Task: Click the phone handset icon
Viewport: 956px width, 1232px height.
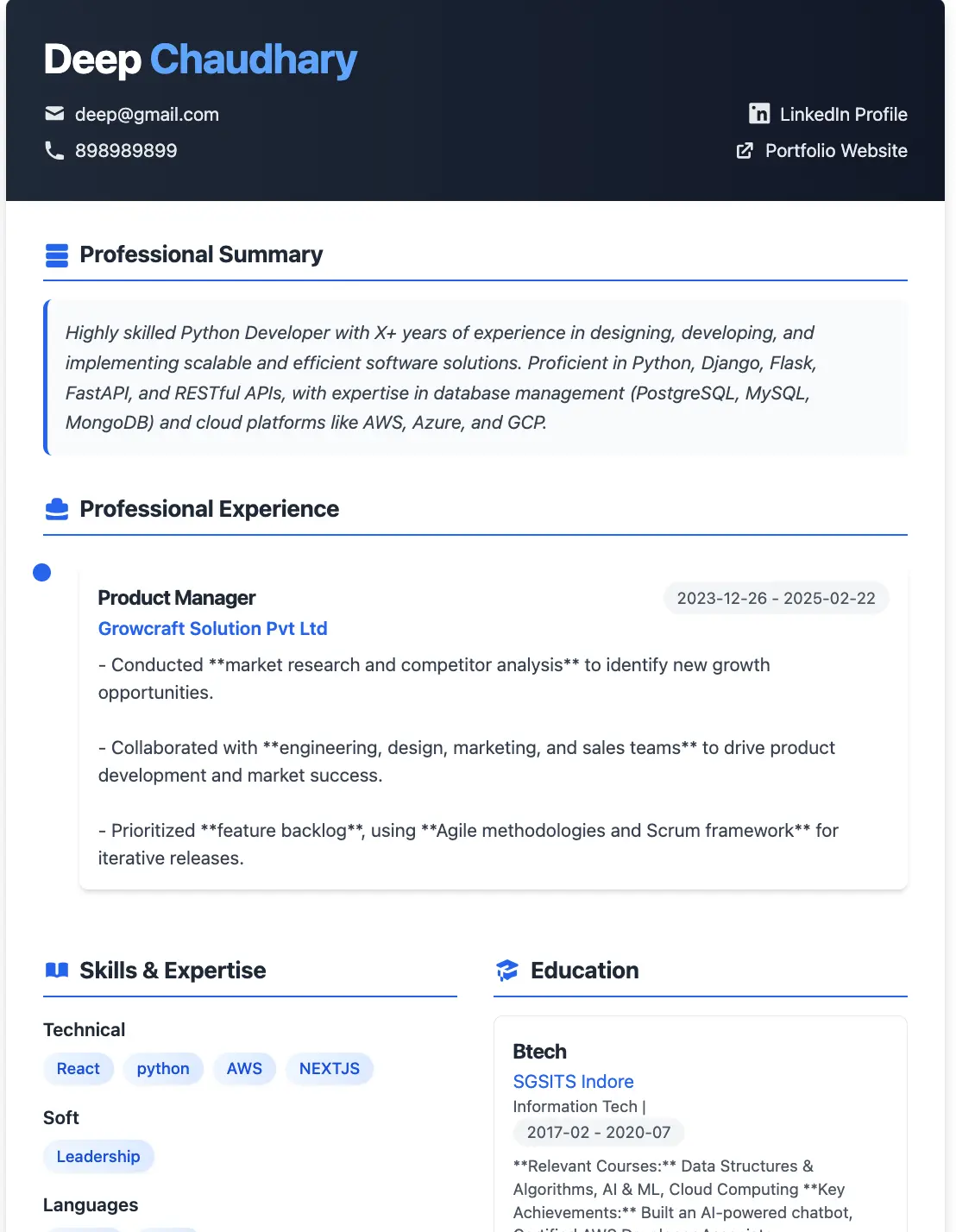Action: tap(54, 151)
